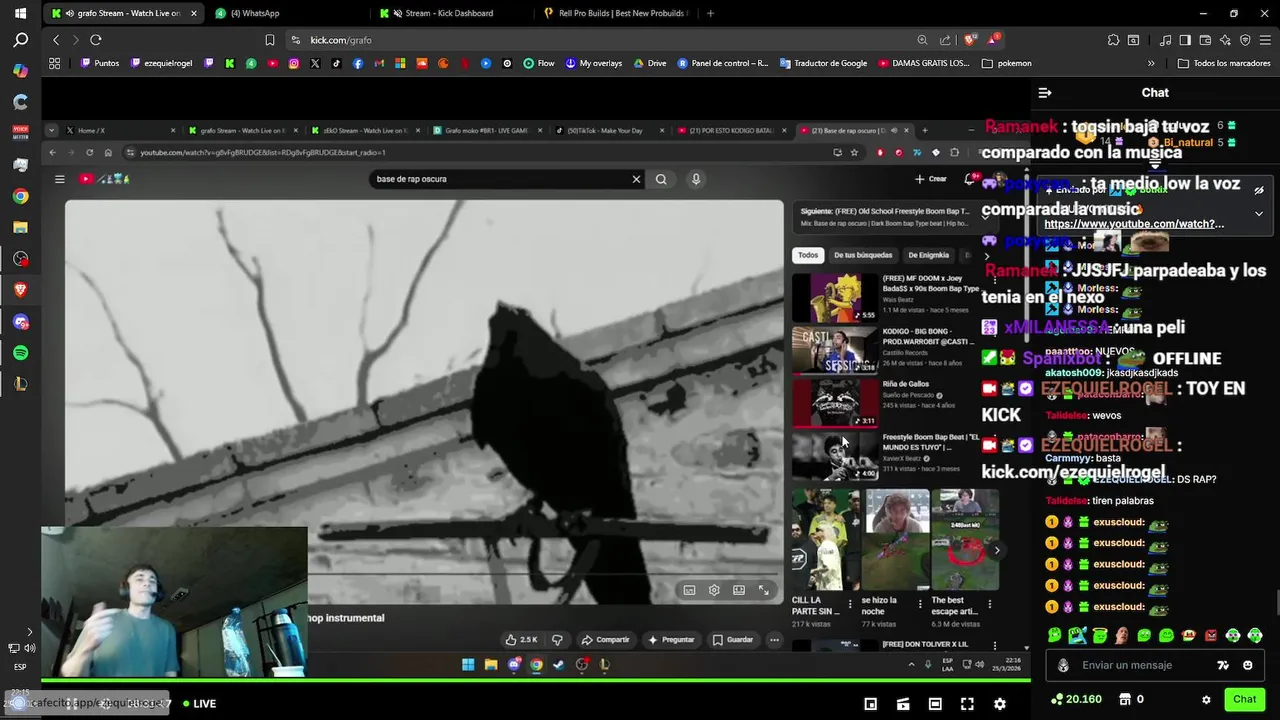Switch Kick player to theatre mode

click(x=935, y=704)
